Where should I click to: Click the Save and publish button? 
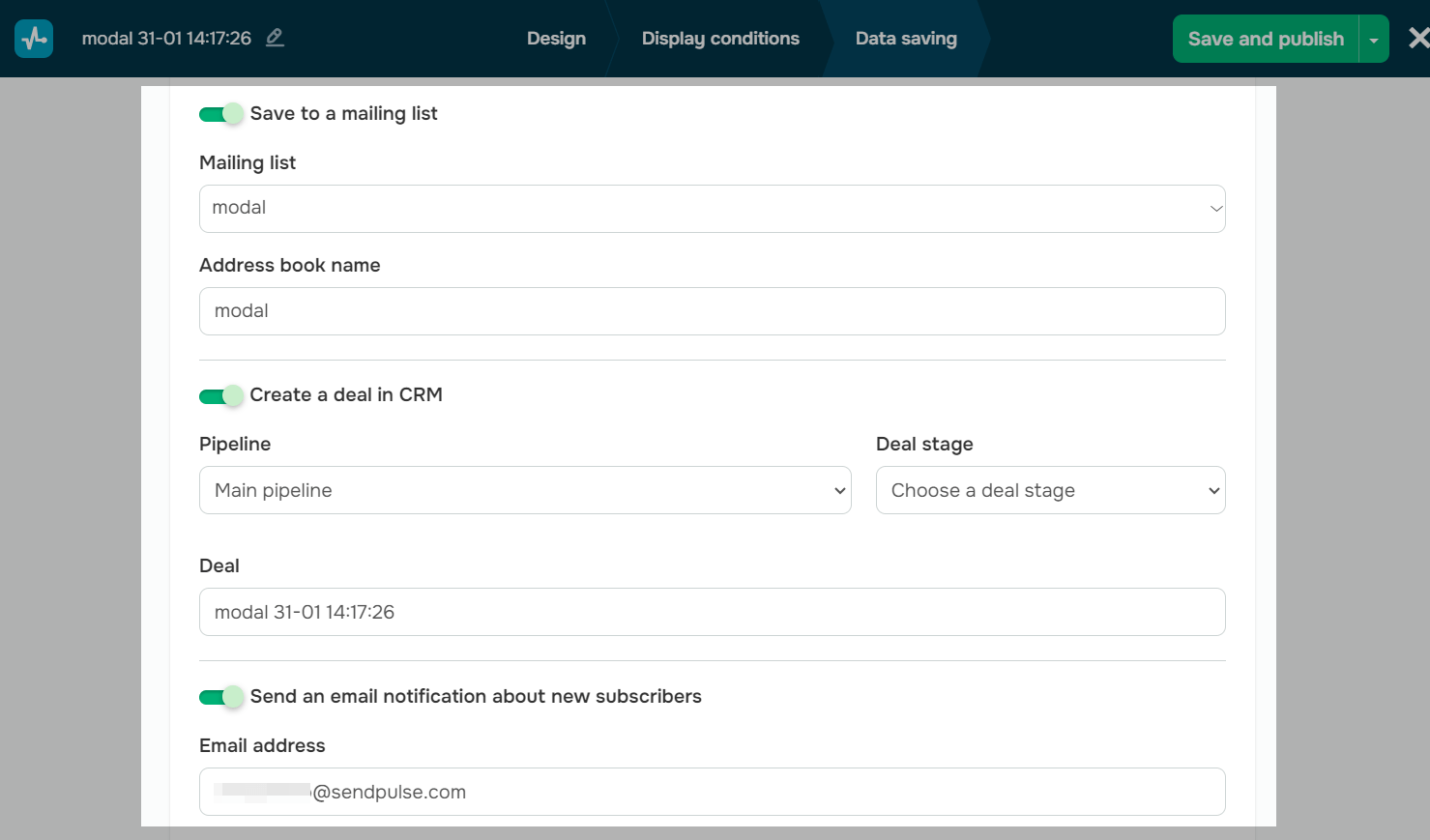[x=1265, y=40]
